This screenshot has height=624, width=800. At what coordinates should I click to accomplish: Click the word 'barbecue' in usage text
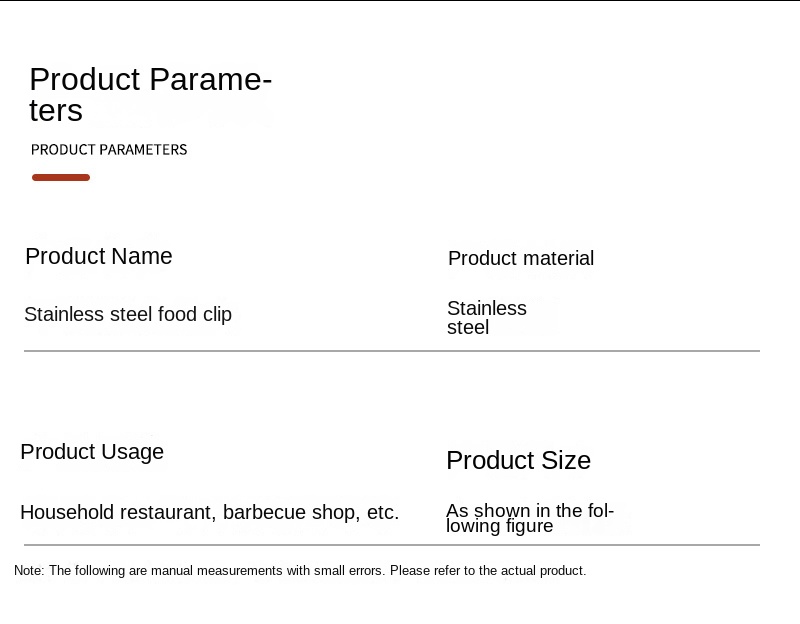pos(264,513)
